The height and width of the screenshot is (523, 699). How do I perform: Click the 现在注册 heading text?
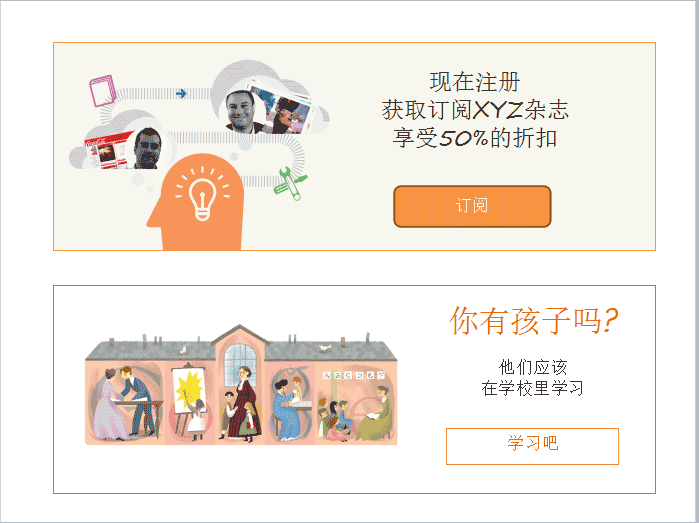coord(474,82)
